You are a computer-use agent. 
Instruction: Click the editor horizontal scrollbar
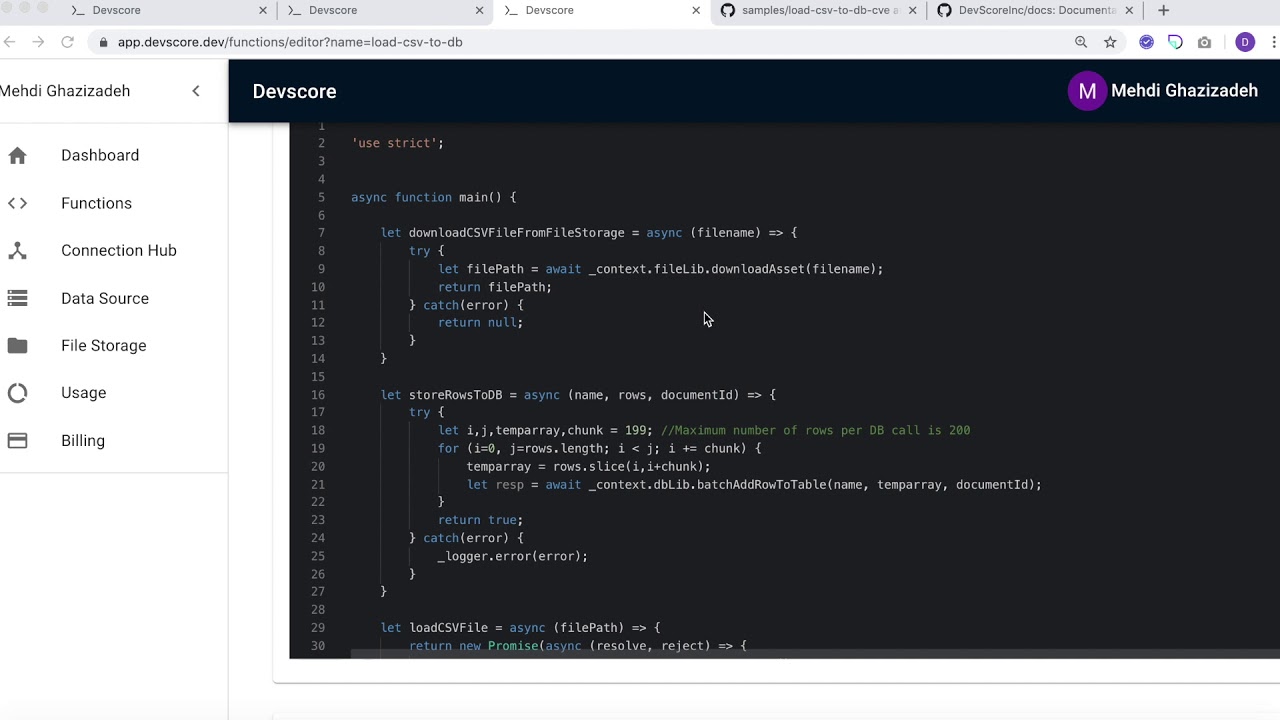coord(815,656)
